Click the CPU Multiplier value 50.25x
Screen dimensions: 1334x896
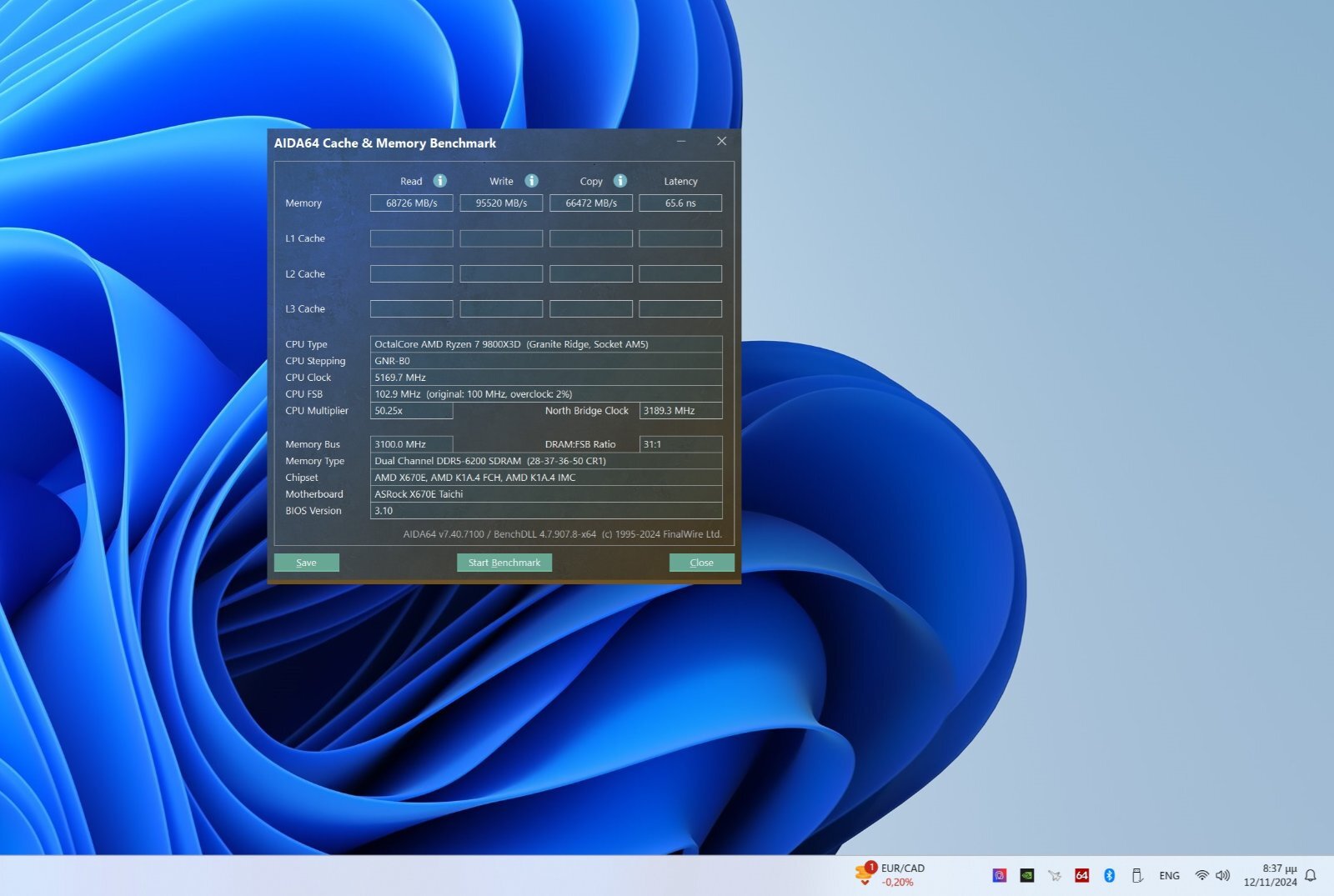[x=412, y=411]
